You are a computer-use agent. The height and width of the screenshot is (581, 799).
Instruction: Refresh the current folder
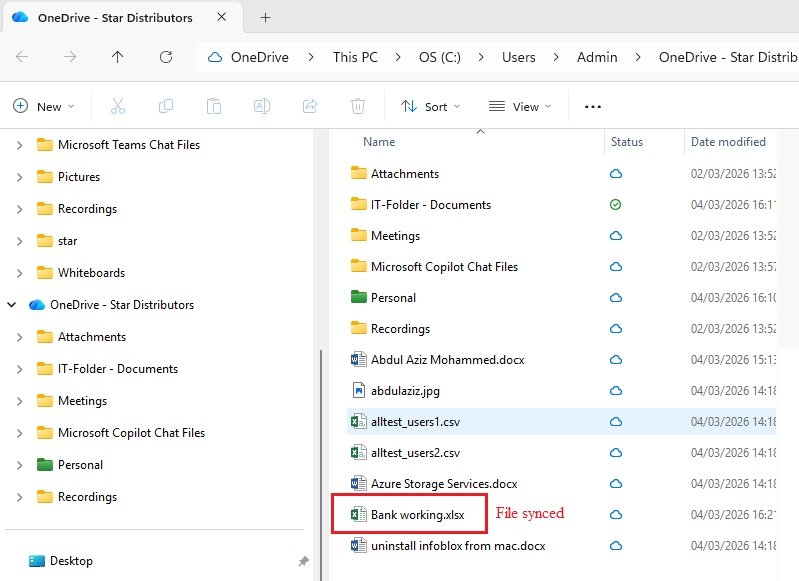click(x=166, y=57)
